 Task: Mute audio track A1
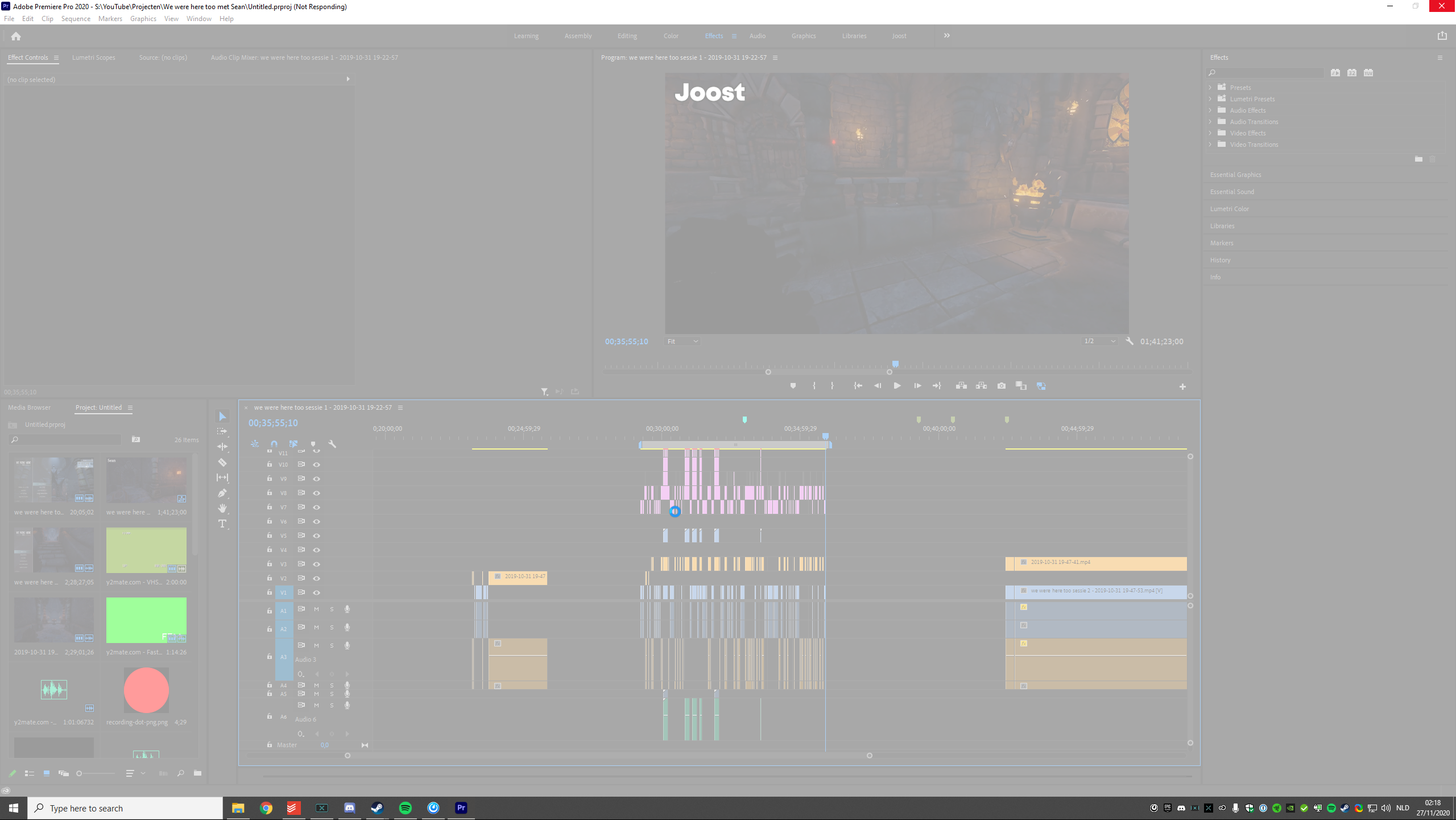[x=317, y=609]
